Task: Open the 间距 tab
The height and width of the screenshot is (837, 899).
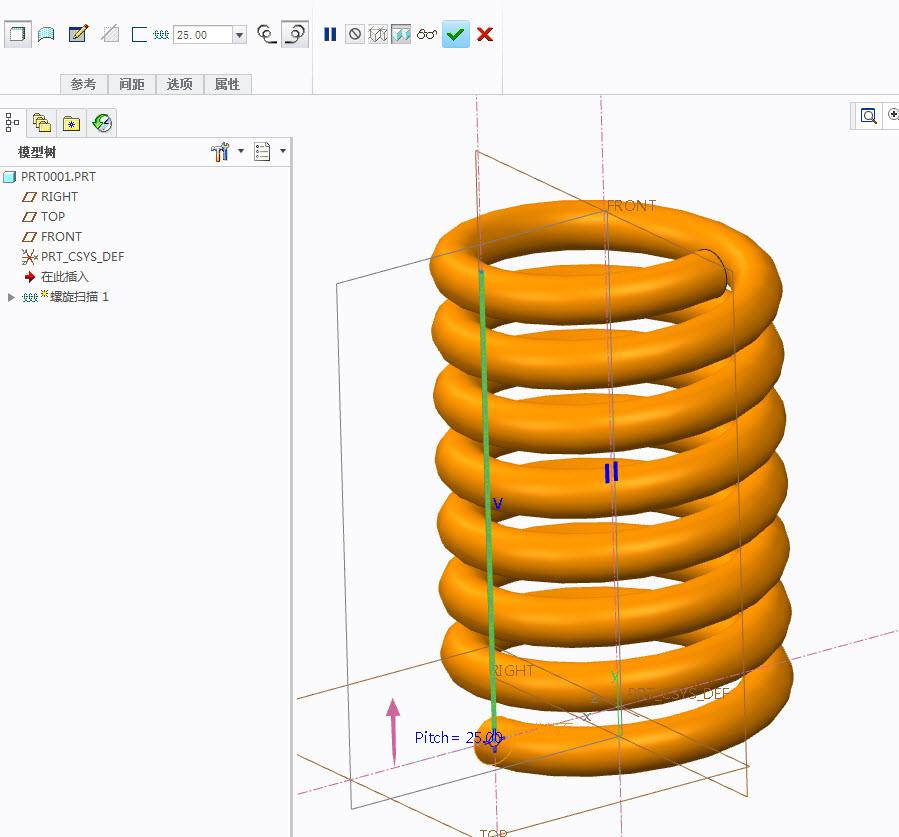Action: 132,84
